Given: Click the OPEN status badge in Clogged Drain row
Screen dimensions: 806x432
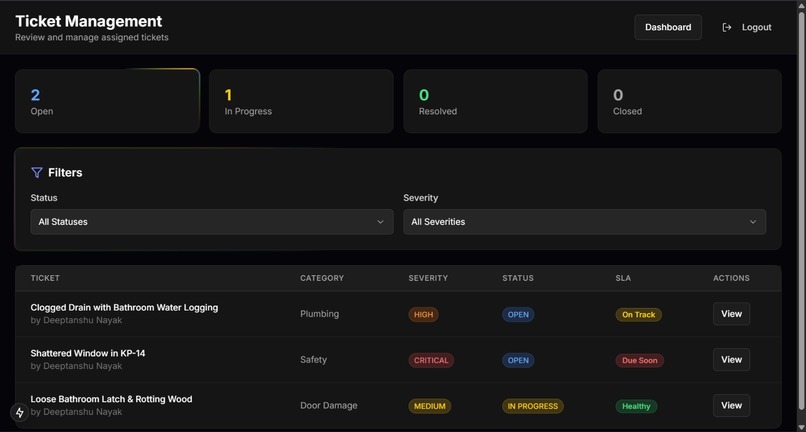Looking at the screenshot, I should [518, 315].
